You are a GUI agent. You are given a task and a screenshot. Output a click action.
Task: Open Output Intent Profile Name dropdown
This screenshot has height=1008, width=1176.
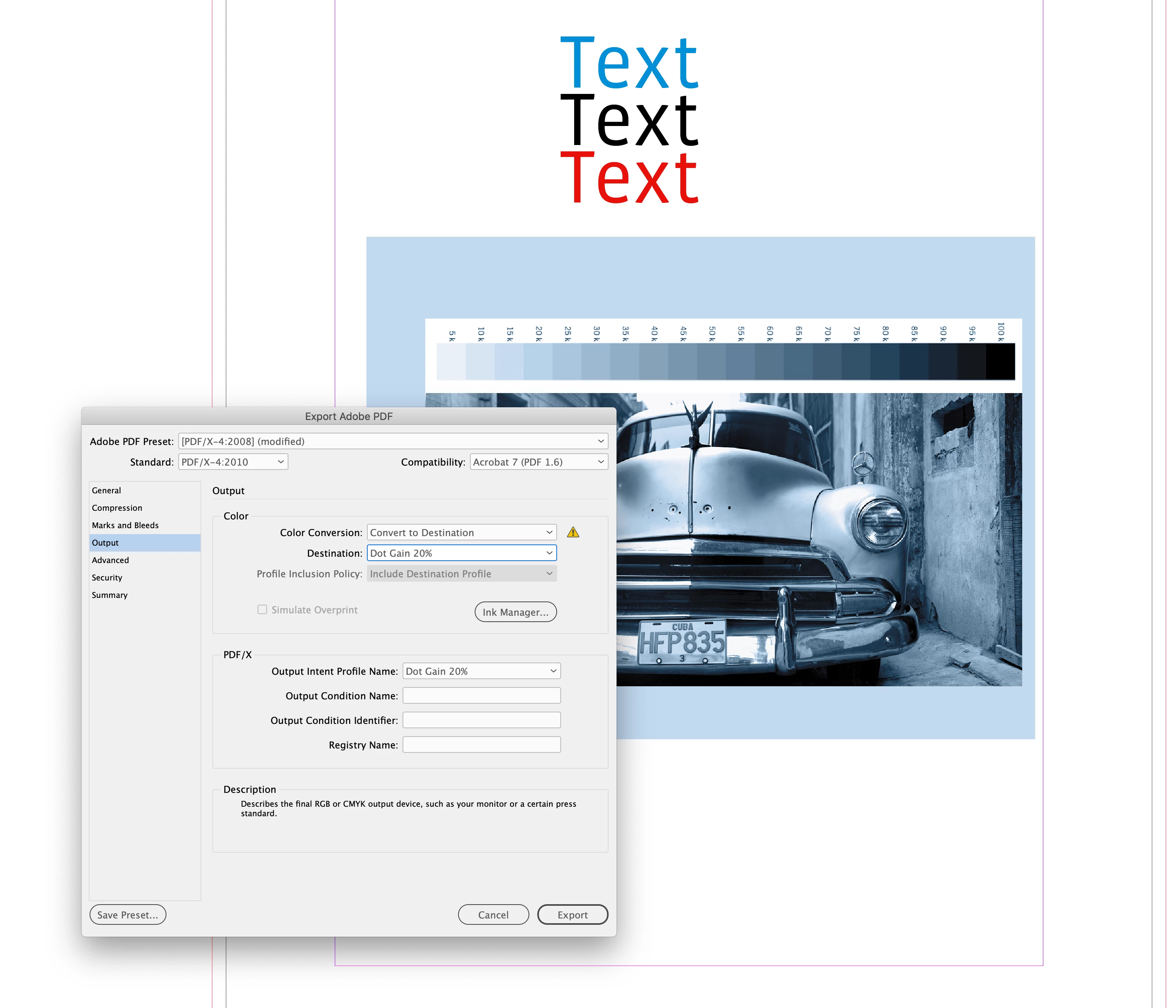pos(481,671)
